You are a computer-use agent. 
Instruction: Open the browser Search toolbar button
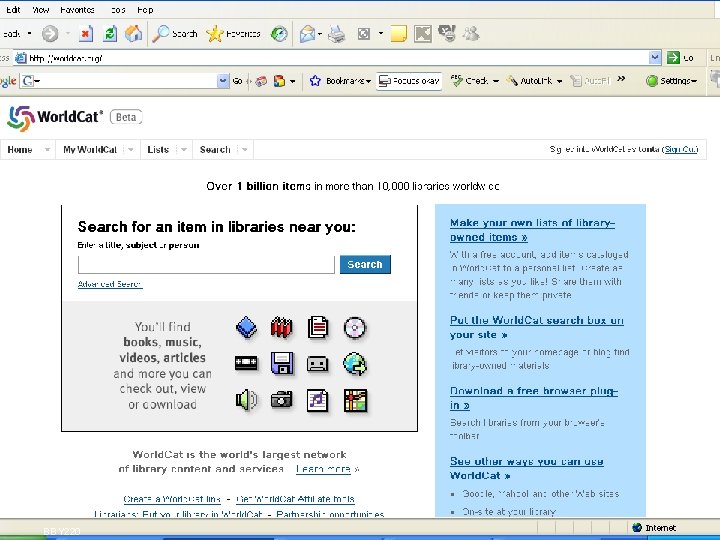pos(174,34)
